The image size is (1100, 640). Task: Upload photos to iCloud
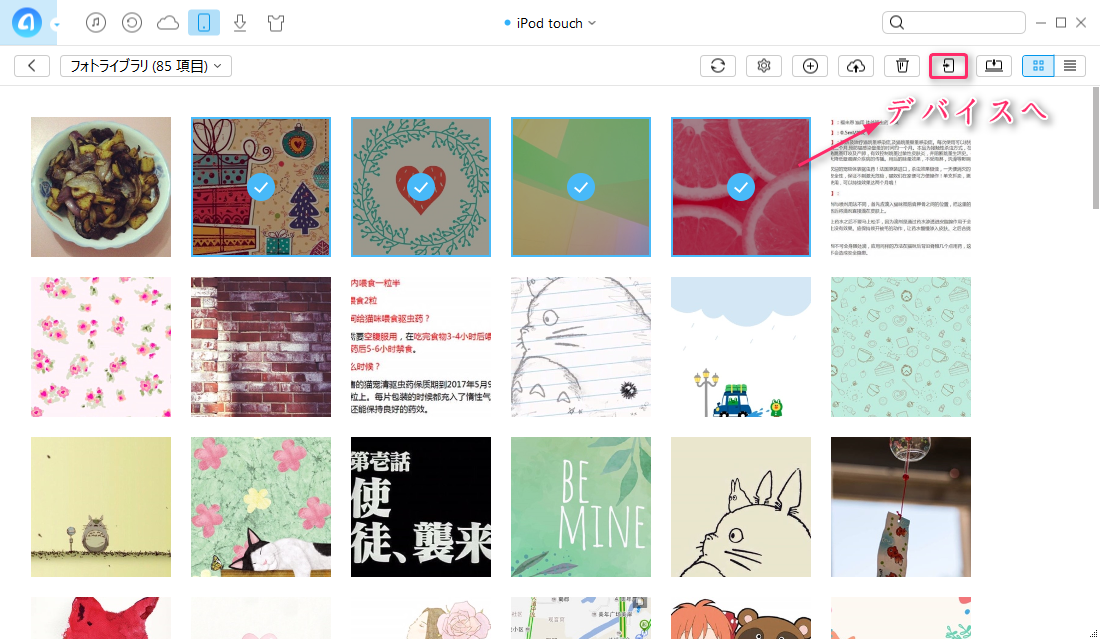point(856,65)
